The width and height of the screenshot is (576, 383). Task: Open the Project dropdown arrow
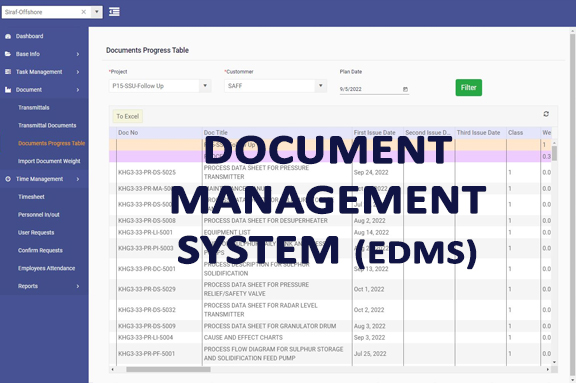(205, 86)
